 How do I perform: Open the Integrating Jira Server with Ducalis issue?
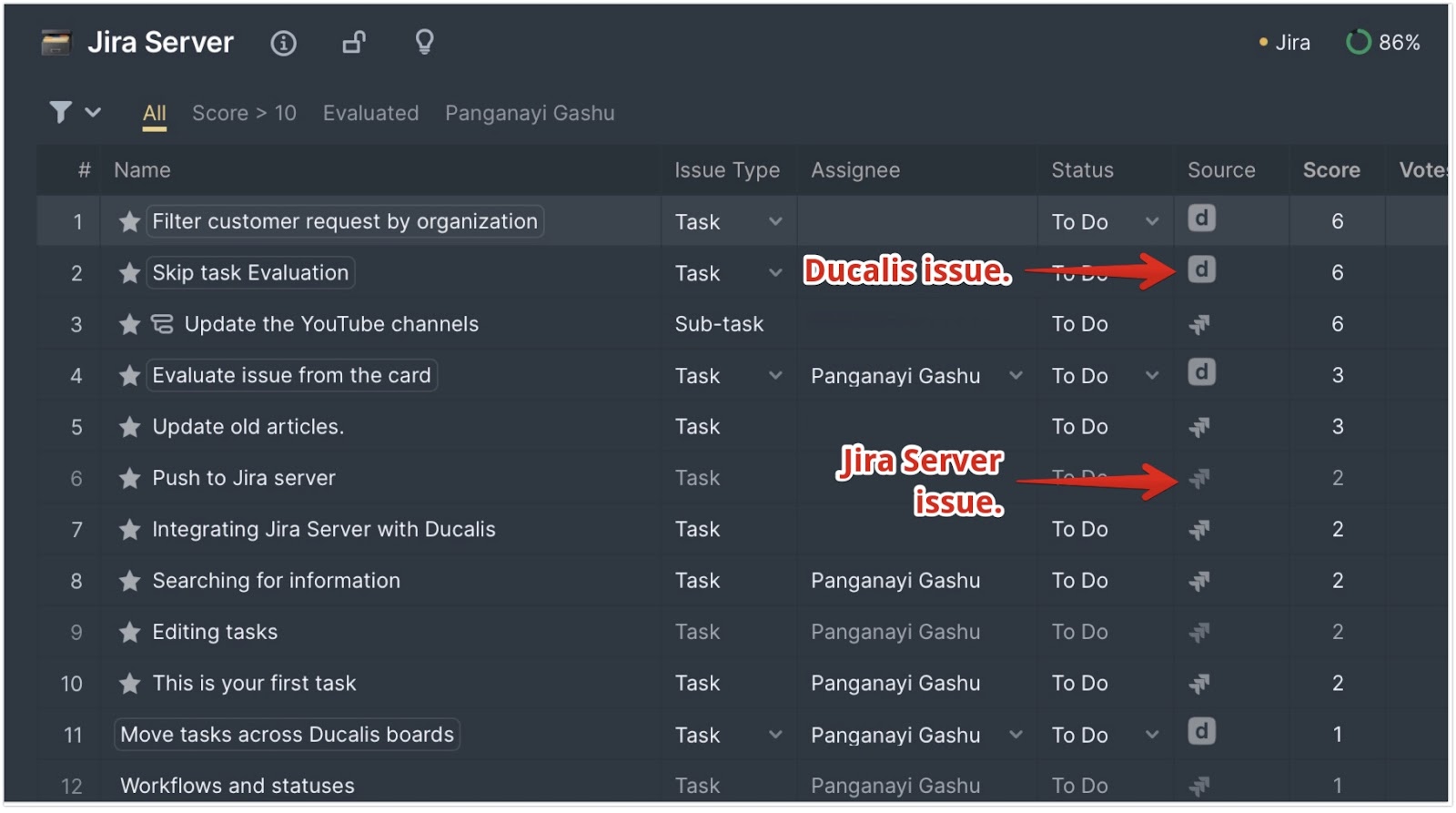click(x=324, y=529)
